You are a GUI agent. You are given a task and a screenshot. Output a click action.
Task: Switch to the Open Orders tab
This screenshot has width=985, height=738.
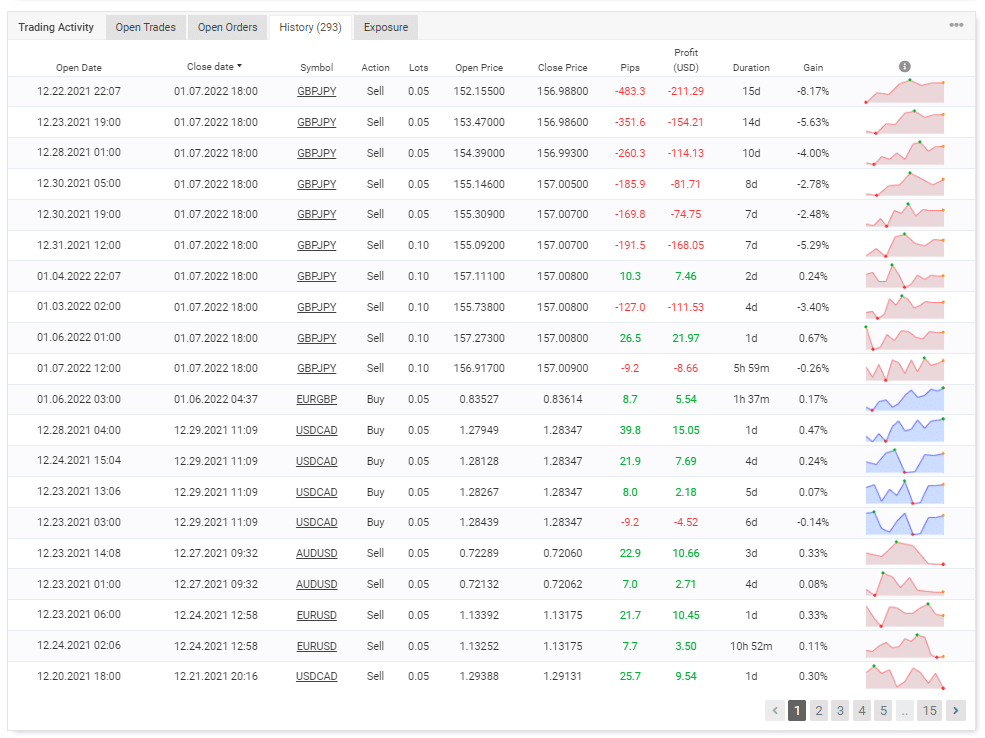pos(227,27)
